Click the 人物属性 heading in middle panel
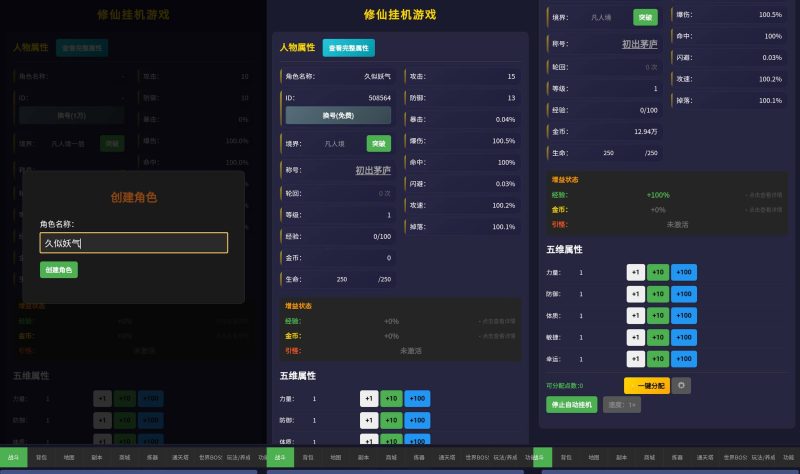 tap(297, 47)
